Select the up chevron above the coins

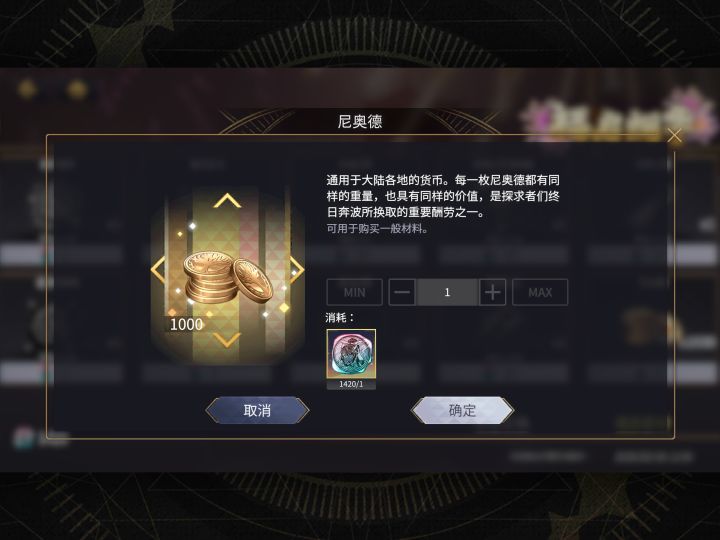tap(227, 201)
